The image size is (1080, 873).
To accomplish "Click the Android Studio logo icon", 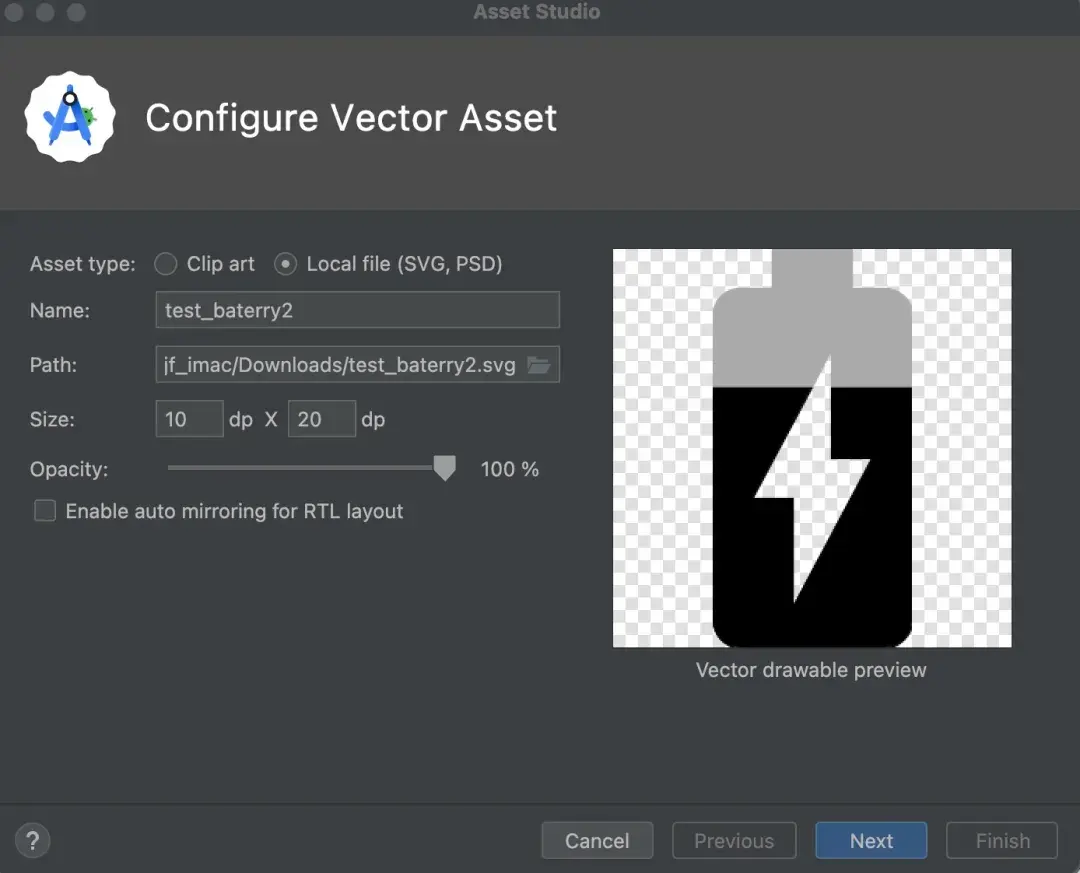I will point(70,117).
